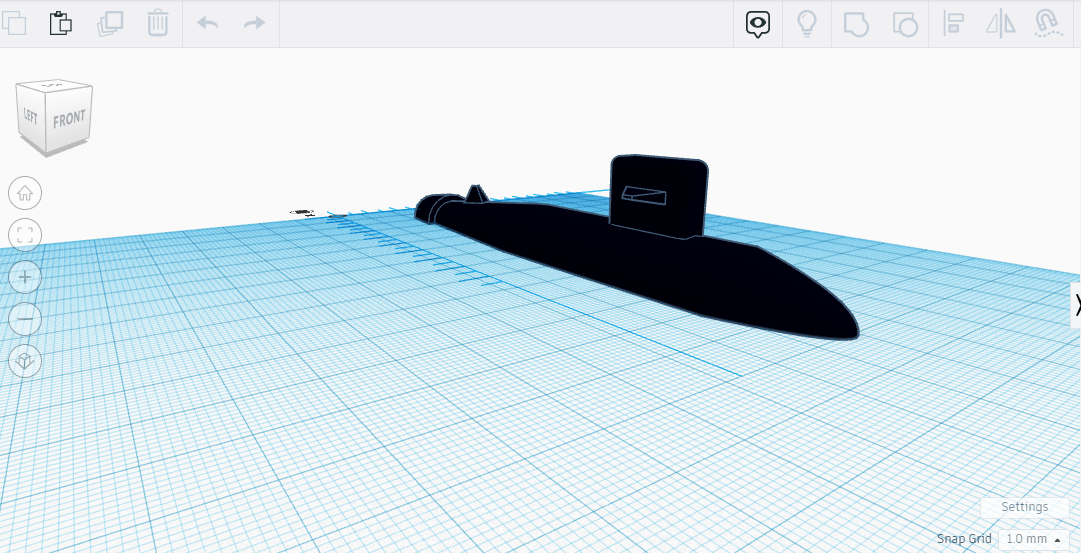Click Fit all in view icon
1081x553 pixels.
click(x=25, y=235)
